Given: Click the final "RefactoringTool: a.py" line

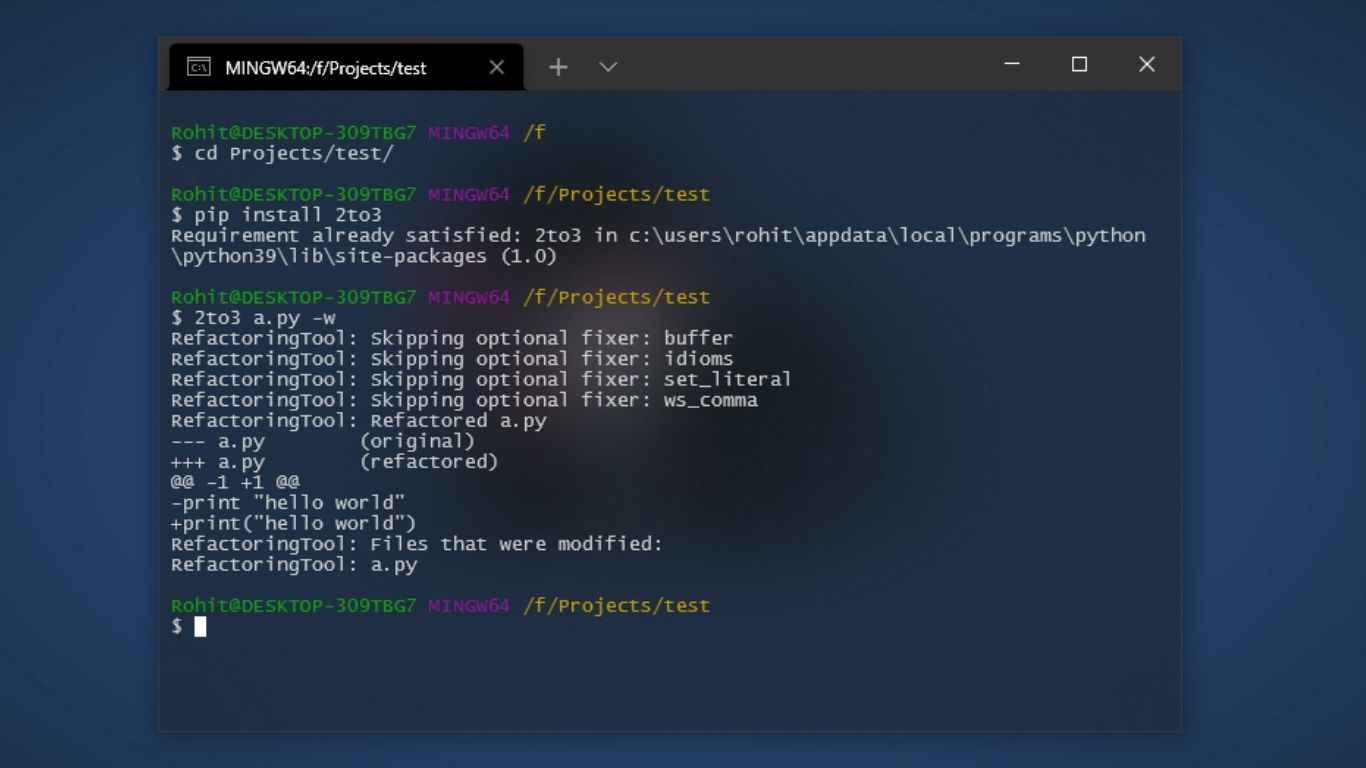Looking at the screenshot, I should [x=294, y=565].
